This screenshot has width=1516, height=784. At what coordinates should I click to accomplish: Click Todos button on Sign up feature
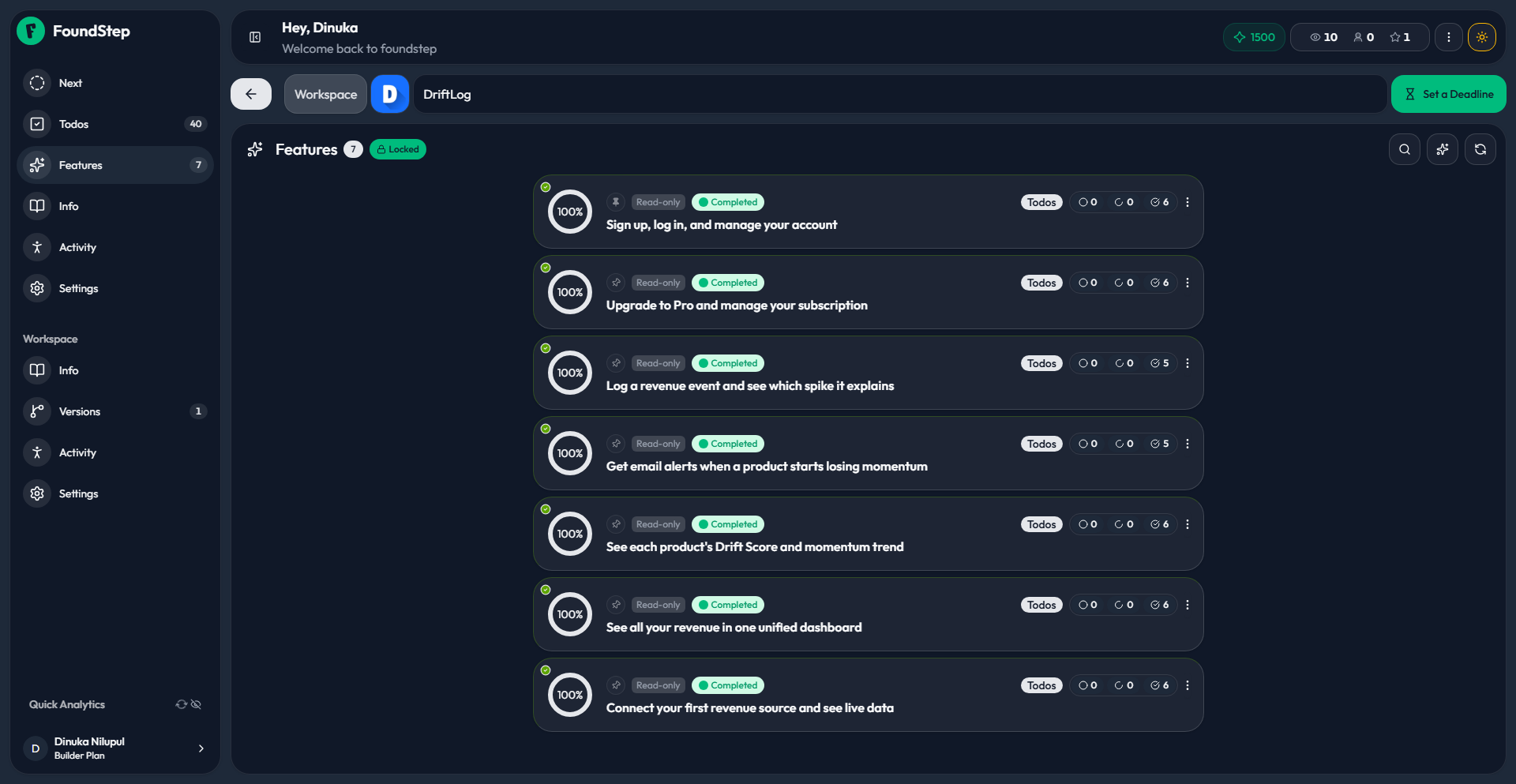[1041, 202]
